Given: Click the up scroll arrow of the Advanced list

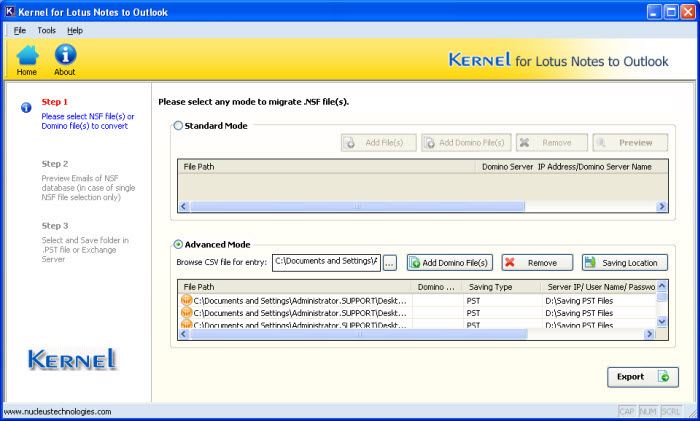Looking at the screenshot, I should pyautogui.click(x=662, y=286).
